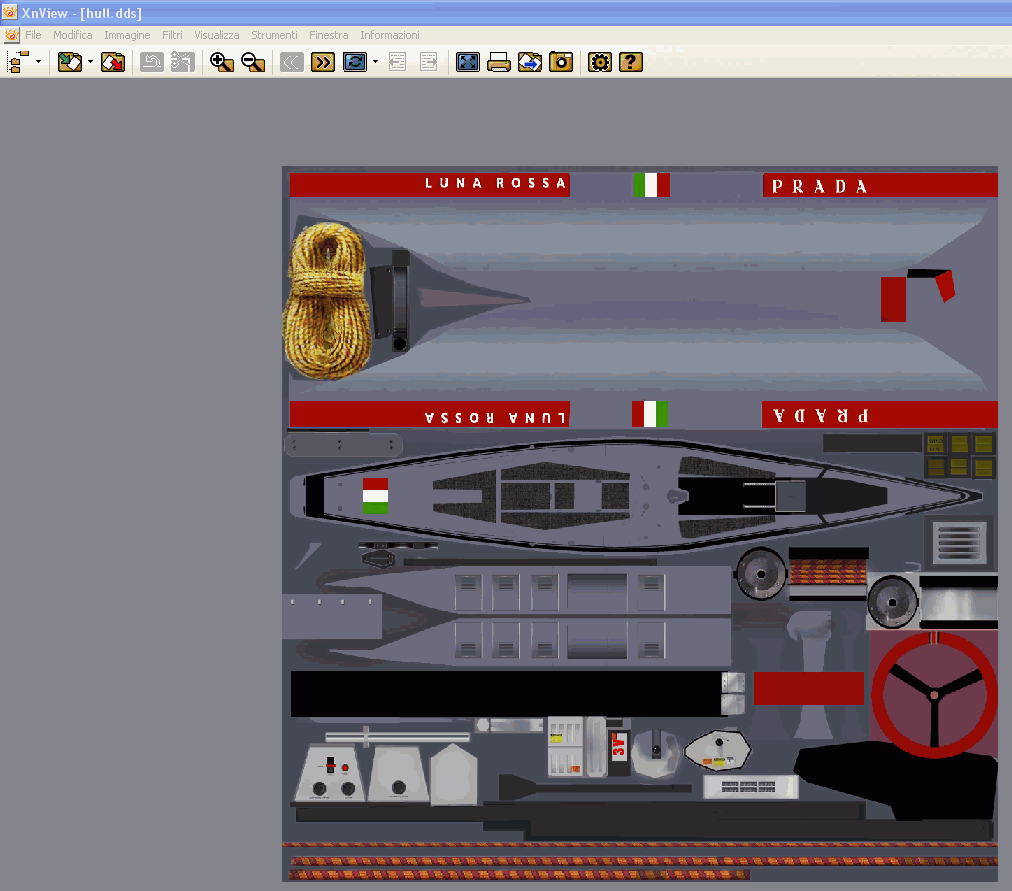
Task: Click the white PRADA text at top of image
Action: coord(820,186)
